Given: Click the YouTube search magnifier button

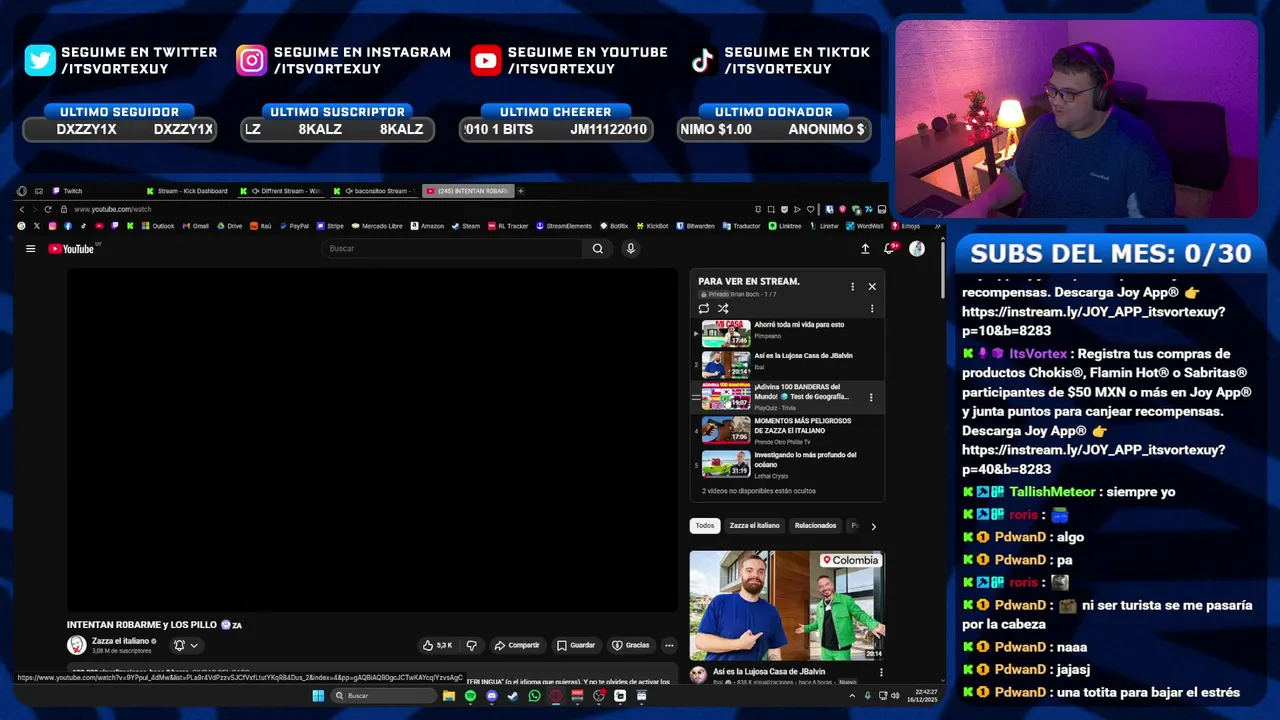Looking at the screenshot, I should point(597,248).
